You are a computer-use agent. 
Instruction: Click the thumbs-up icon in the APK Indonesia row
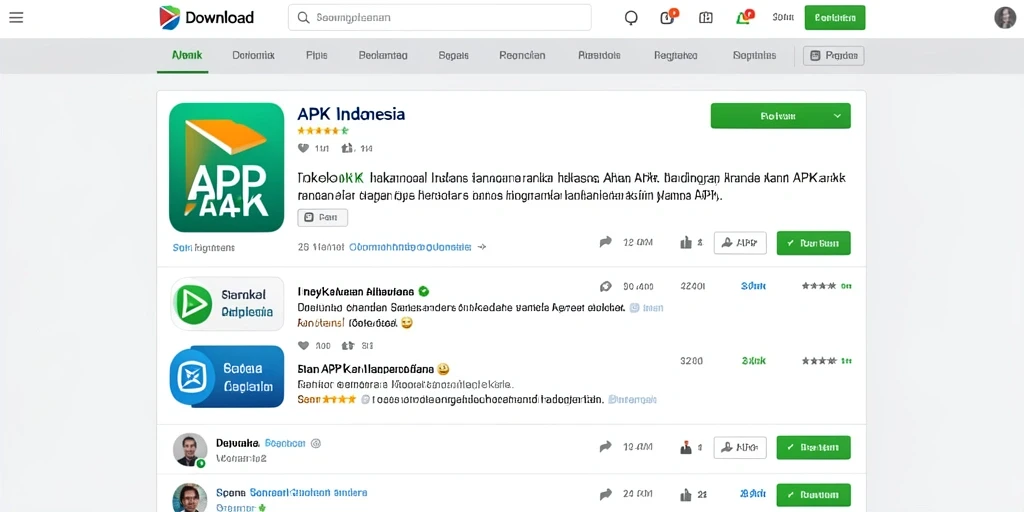[x=686, y=243]
